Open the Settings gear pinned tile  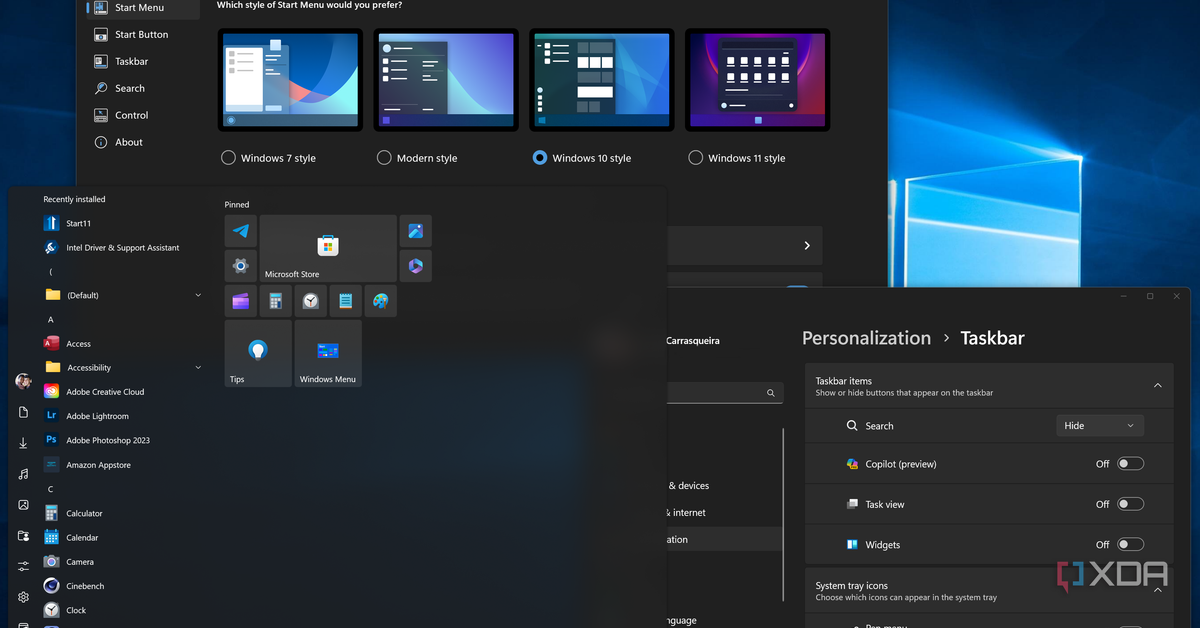(241, 266)
